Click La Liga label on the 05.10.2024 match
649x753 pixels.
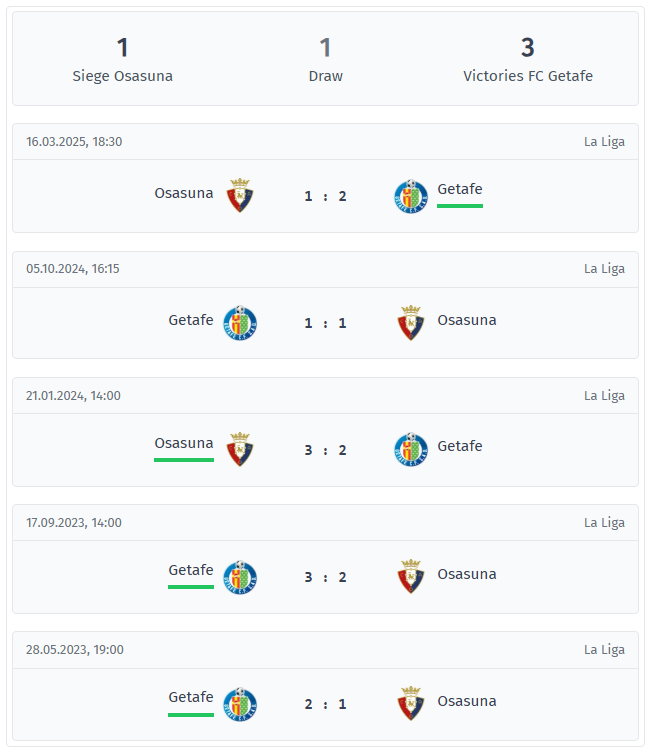pos(604,268)
